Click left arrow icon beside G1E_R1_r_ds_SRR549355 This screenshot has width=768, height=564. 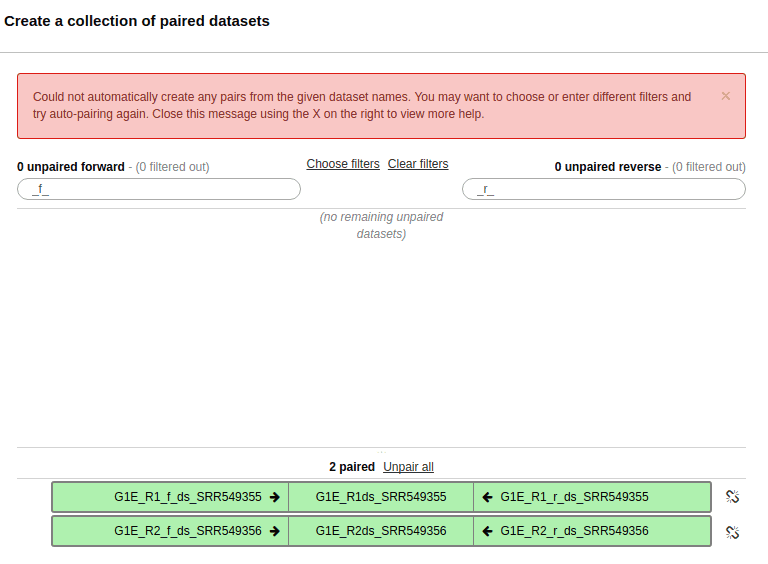[x=488, y=497]
